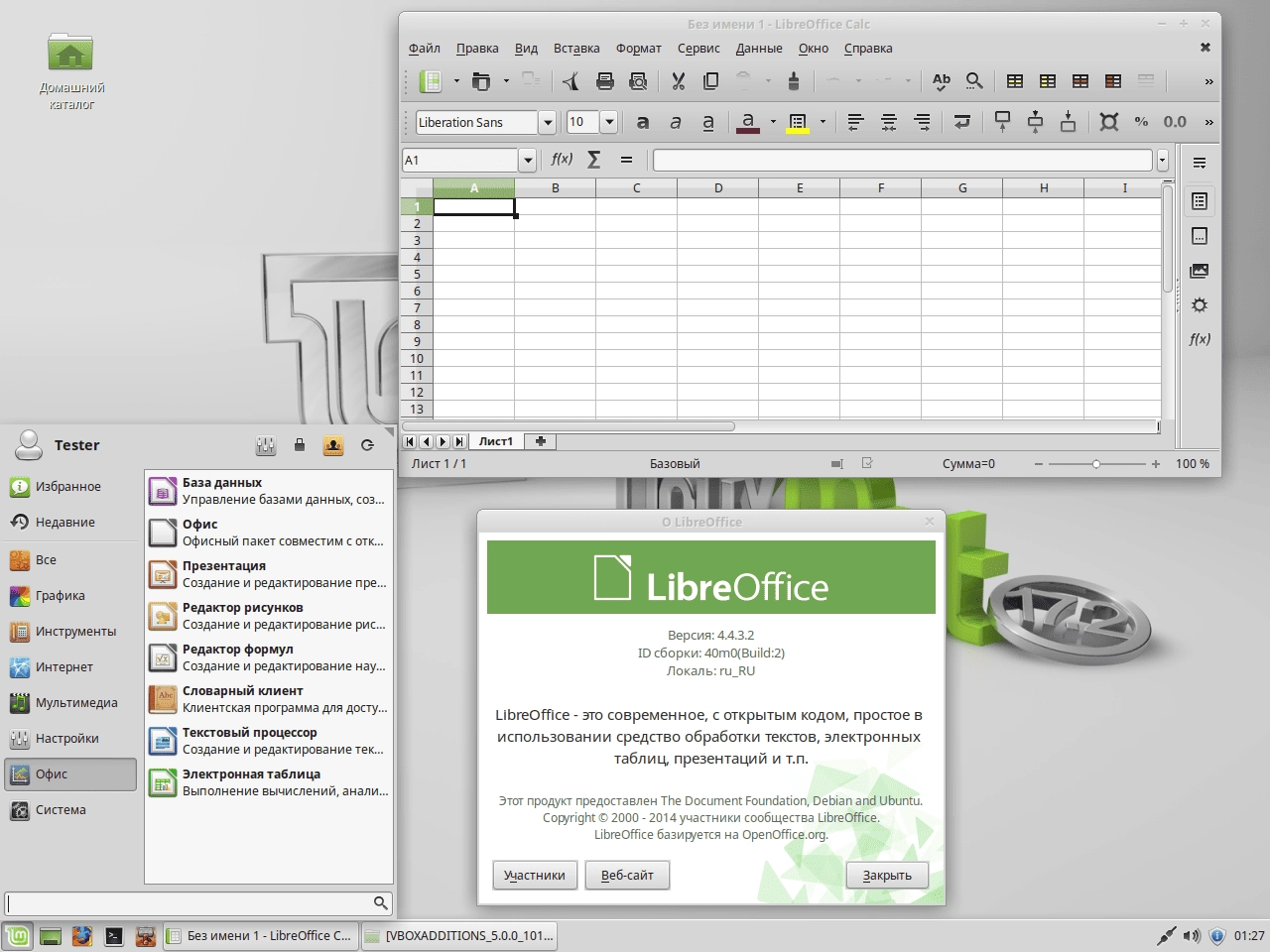Image resolution: width=1270 pixels, height=952 pixels.
Task: Toggle Italic formatting in Calc
Action: tap(676, 122)
